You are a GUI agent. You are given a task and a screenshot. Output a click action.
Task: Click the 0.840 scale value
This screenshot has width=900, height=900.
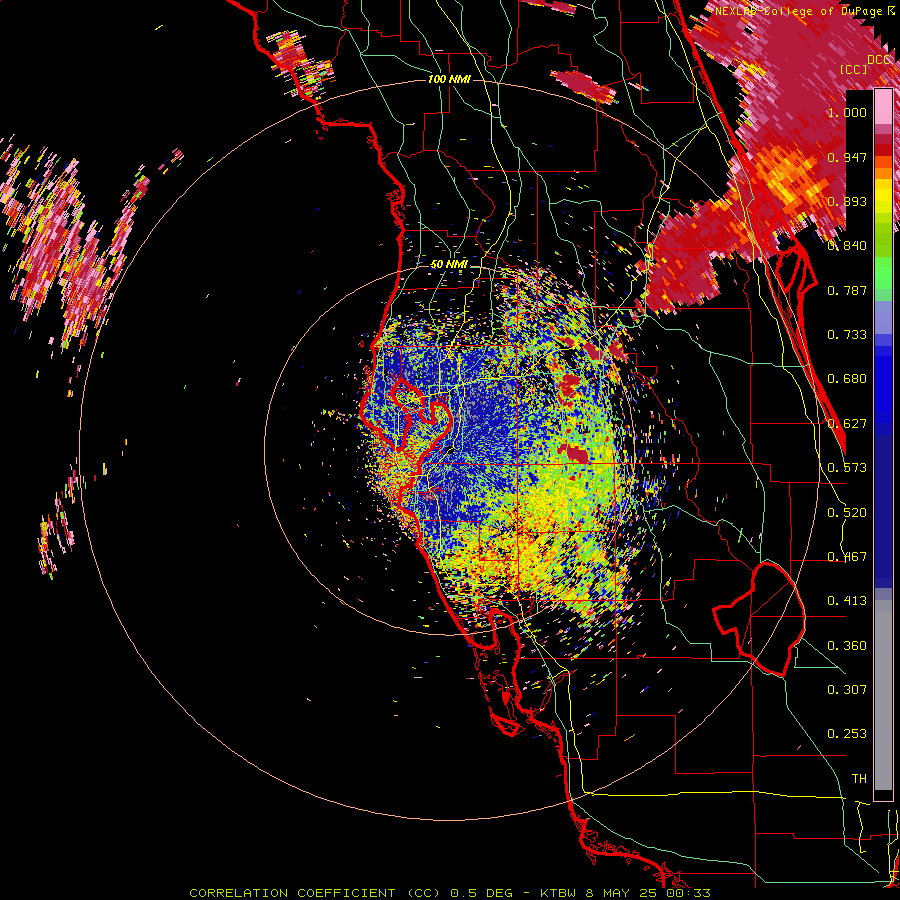click(847, 246)
